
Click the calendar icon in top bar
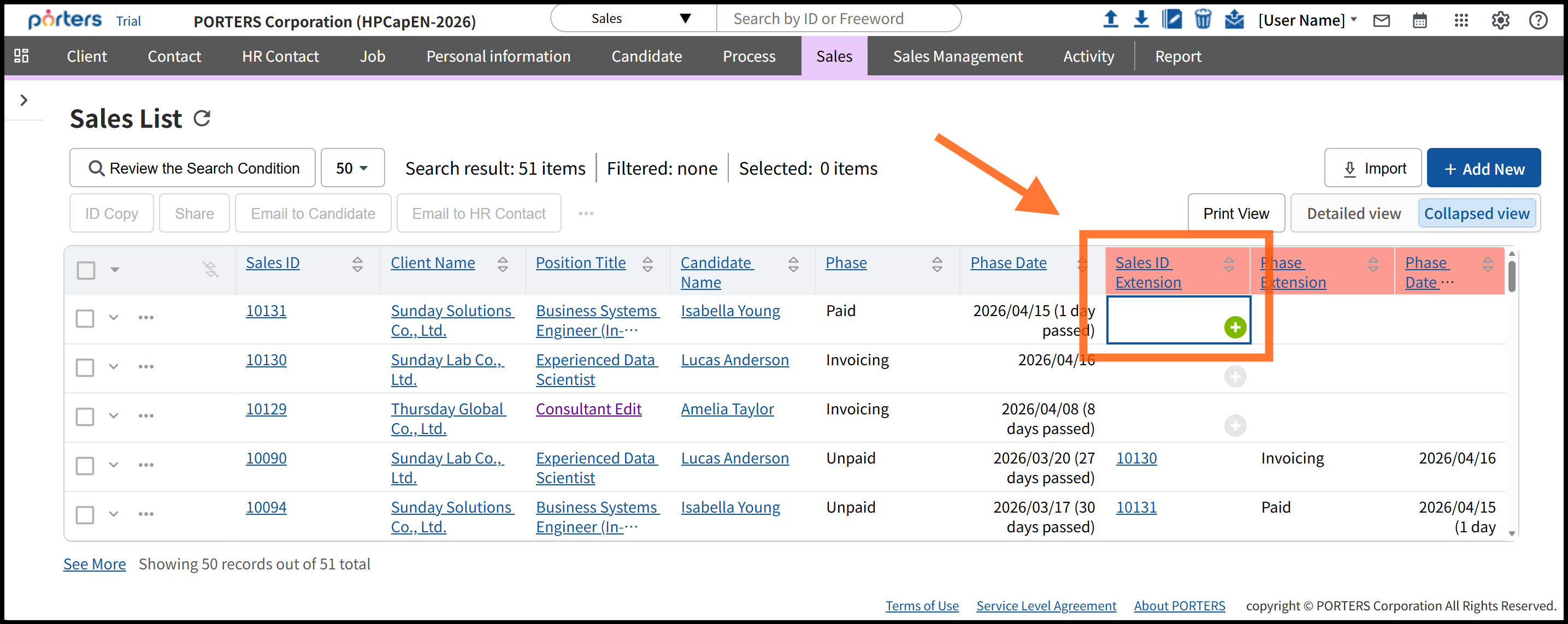[1419, 21]
